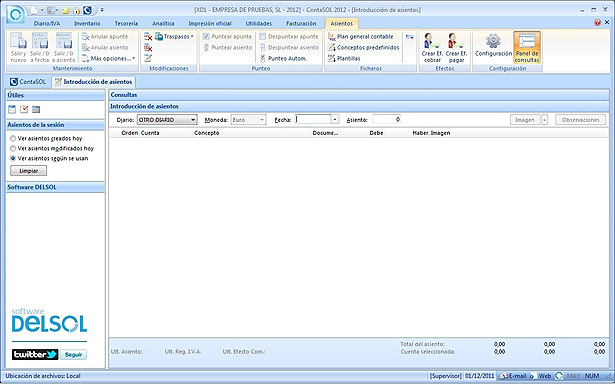Select the Introducción de asientos document tab
The height and width of the screenshot is (384, 615).
93,82
